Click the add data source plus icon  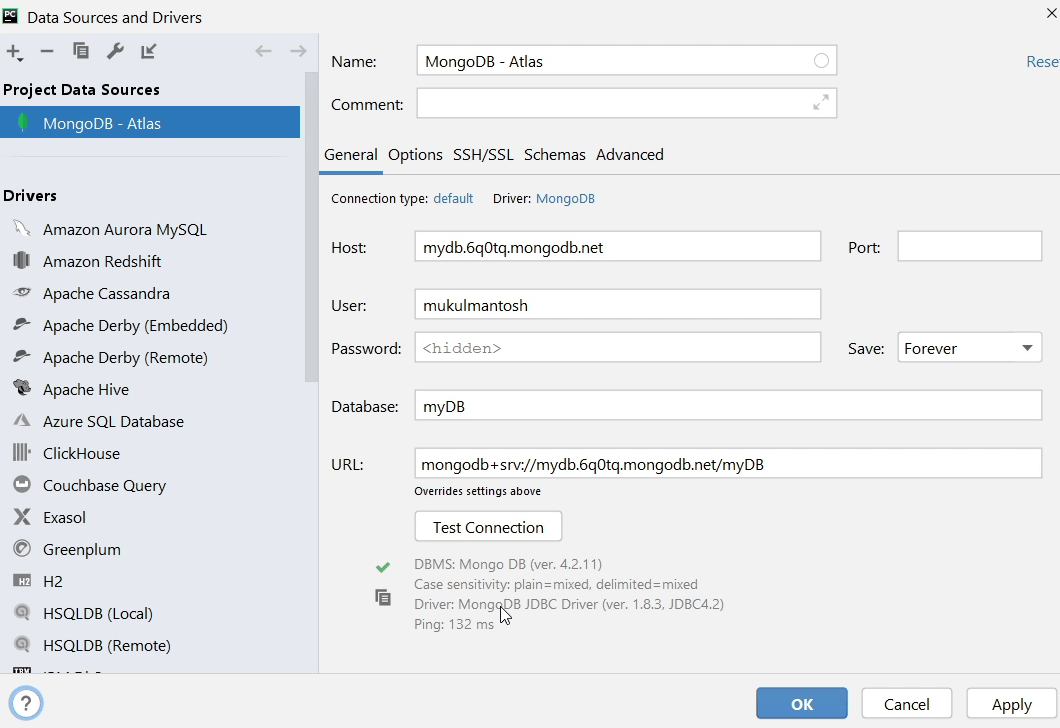[13, 51]
